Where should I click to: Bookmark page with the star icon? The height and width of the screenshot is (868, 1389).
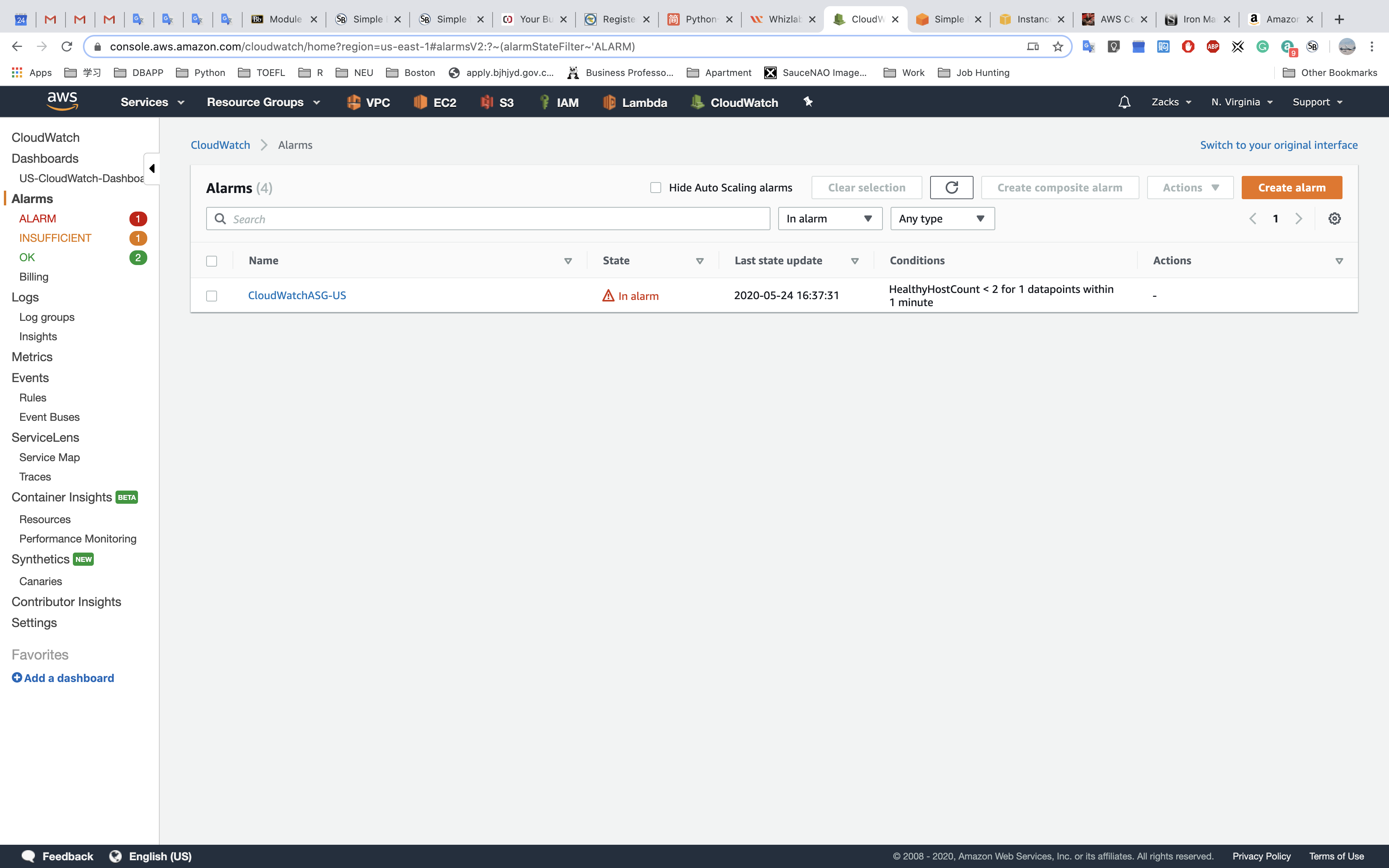(x=1058, y=46)
